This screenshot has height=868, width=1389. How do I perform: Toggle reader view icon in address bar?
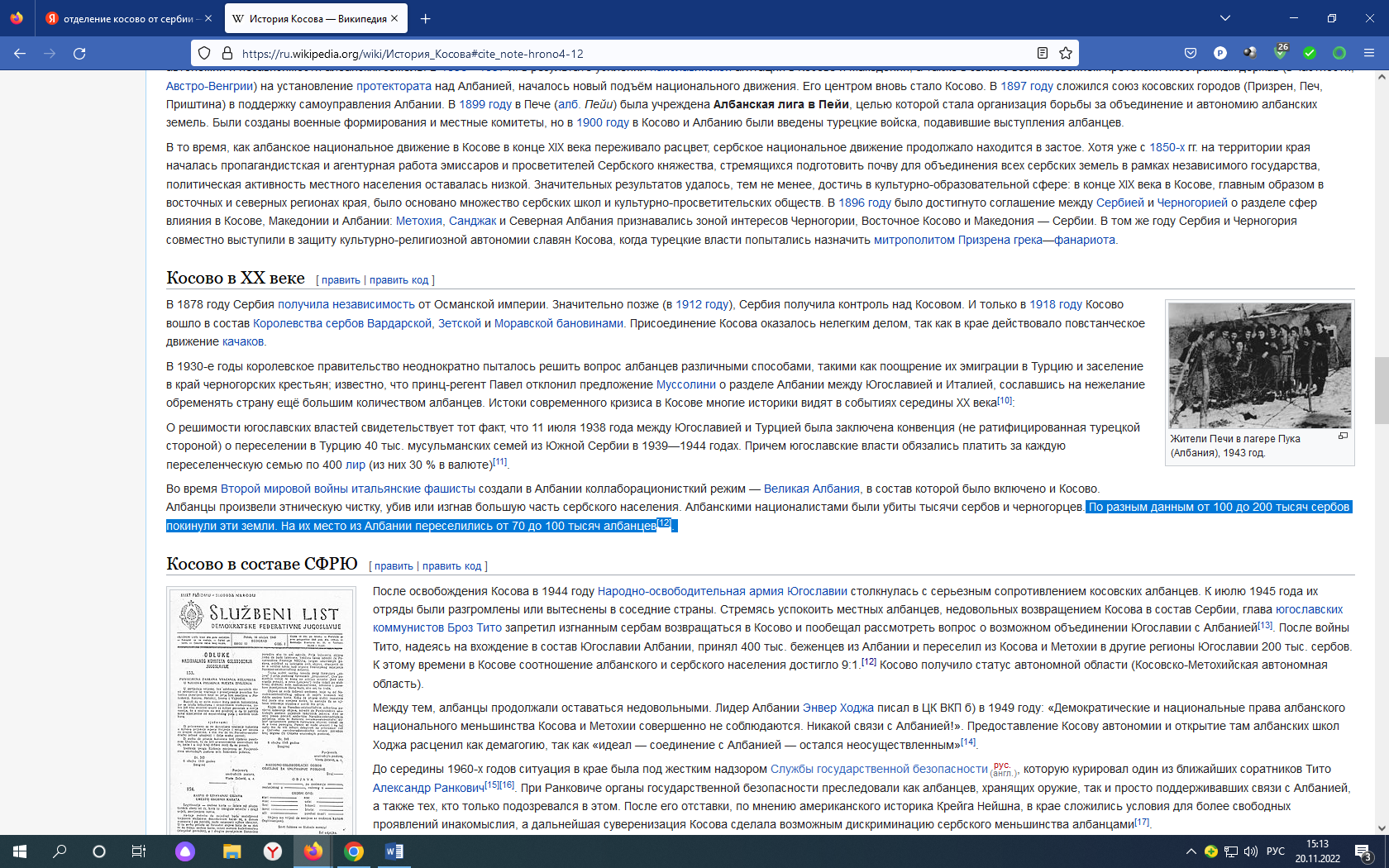tap(1043, 53)
